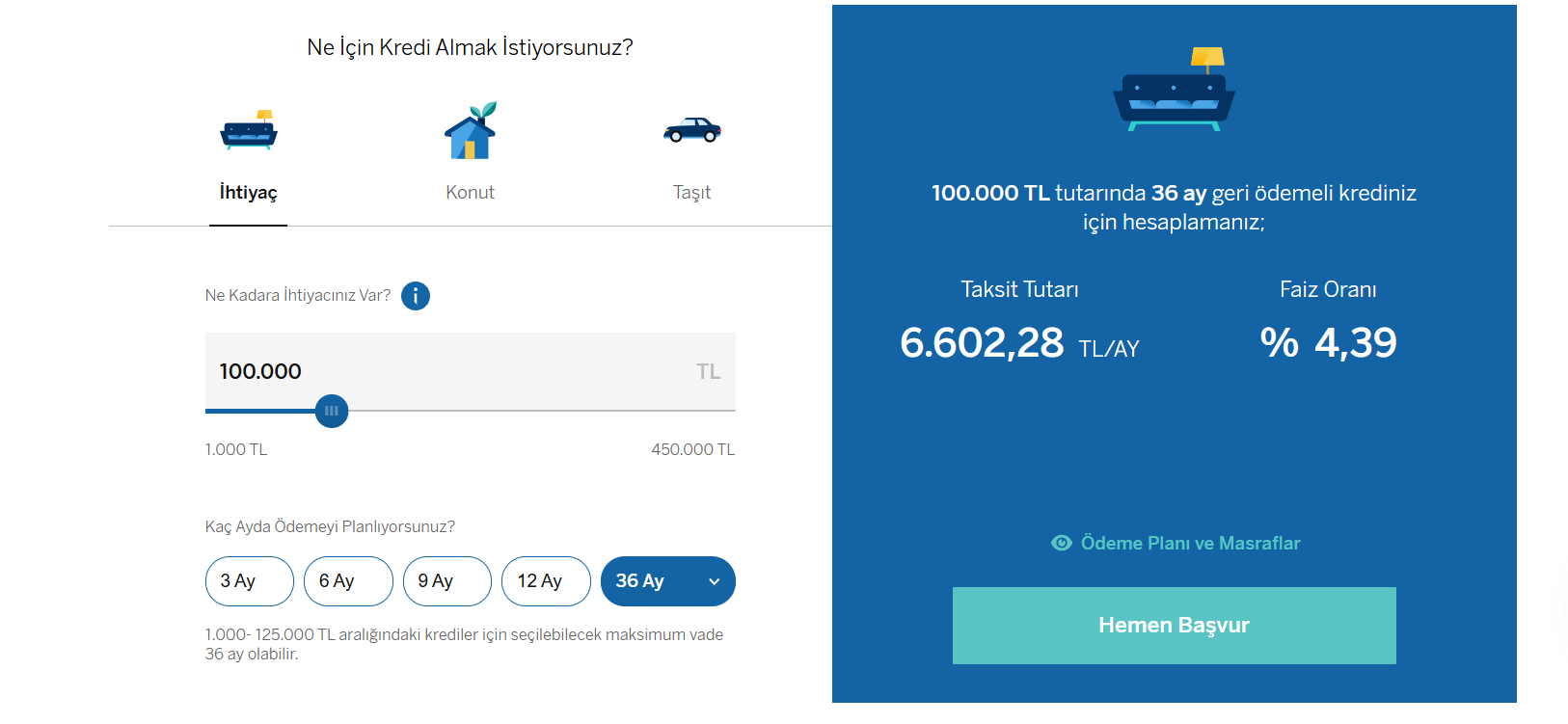Click the eye icon beside Ödeme Planı

(1062, 543)
